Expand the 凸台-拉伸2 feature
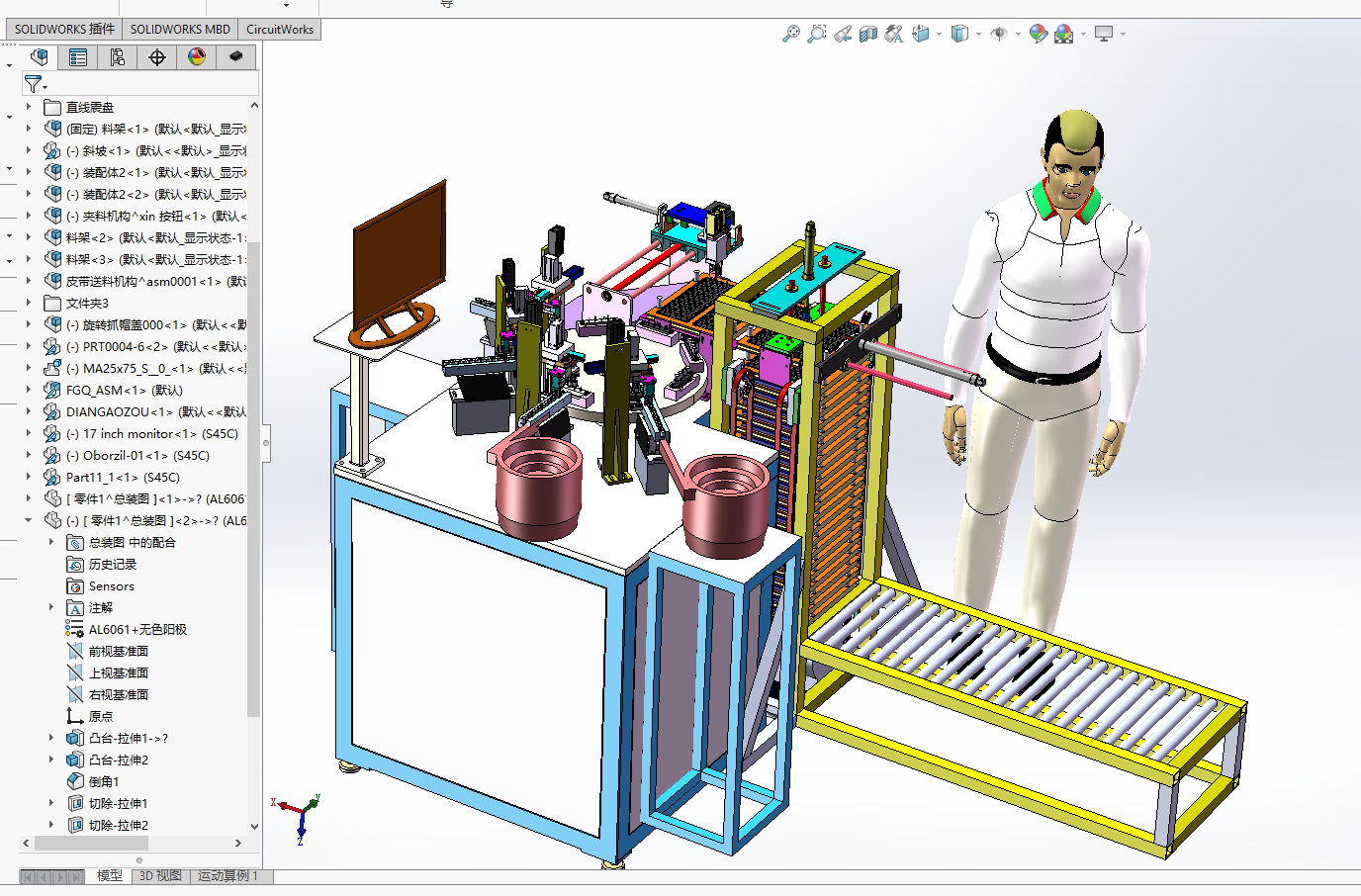1361x896 pixels. click(51, 760)
